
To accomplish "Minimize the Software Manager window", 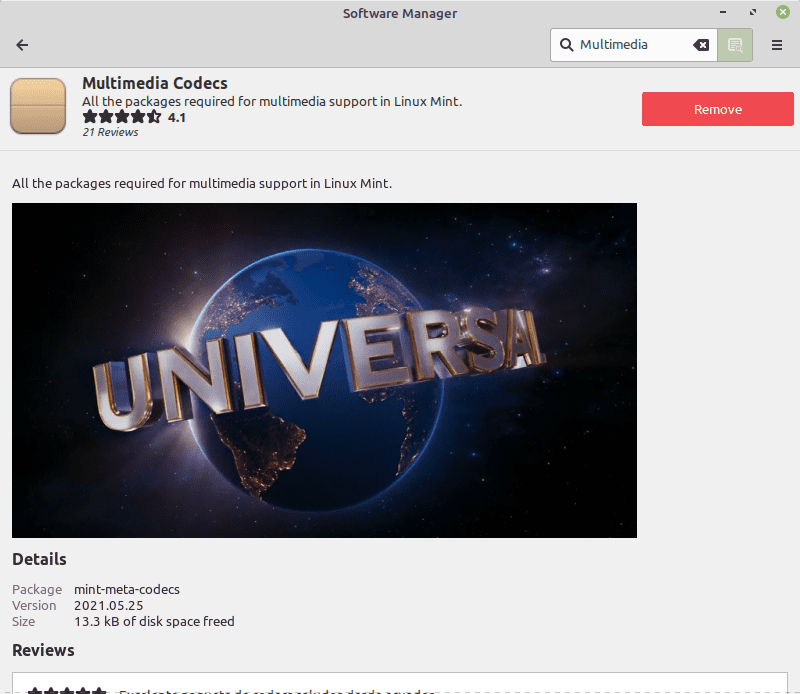I will (x=723, y=12).
